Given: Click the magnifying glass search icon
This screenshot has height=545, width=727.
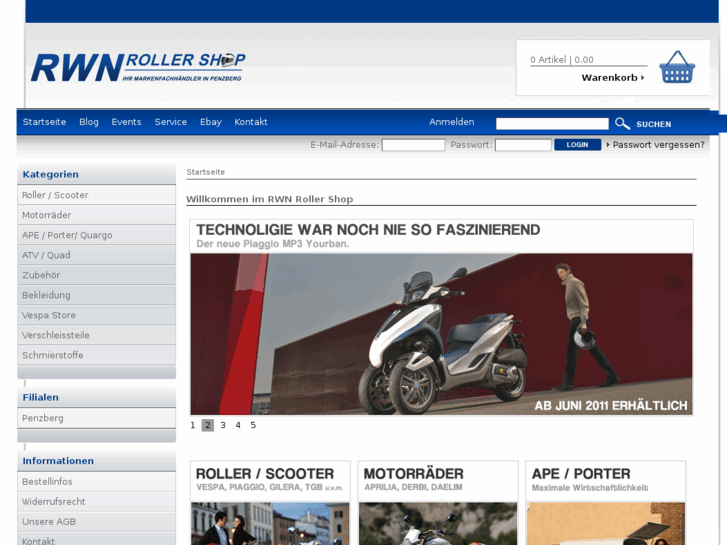Looking at the screenshot, I should (622, 123).
